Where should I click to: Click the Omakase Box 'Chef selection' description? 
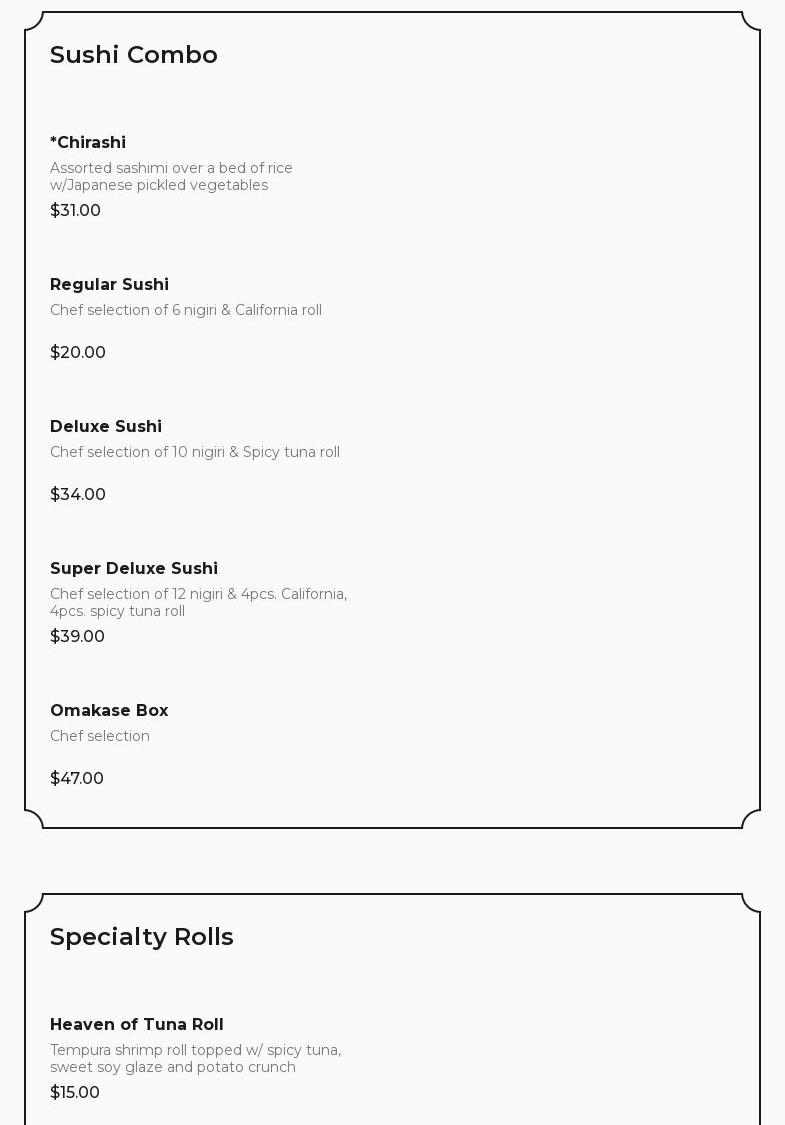click(x=100, y=736)
